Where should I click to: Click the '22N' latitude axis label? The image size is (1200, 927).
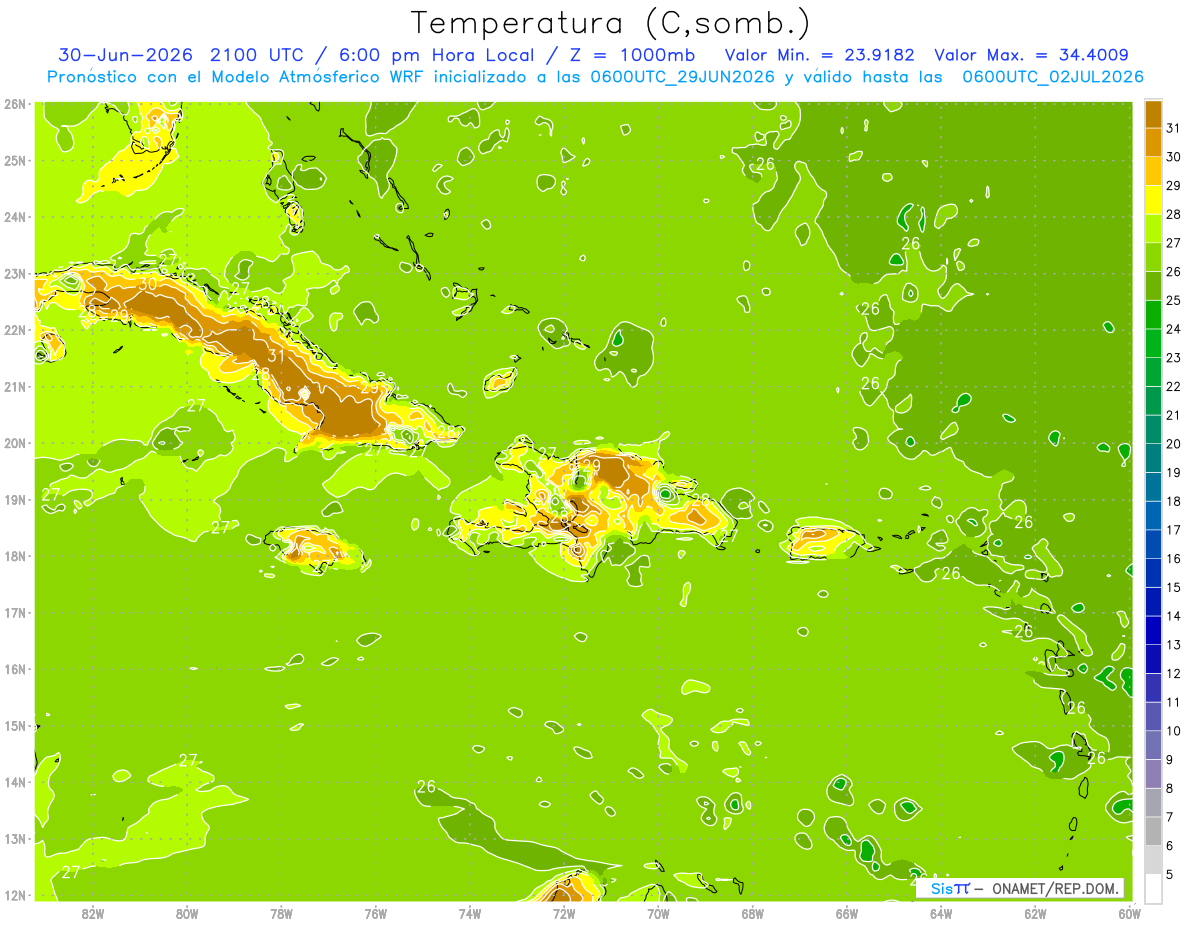[15, 330]
